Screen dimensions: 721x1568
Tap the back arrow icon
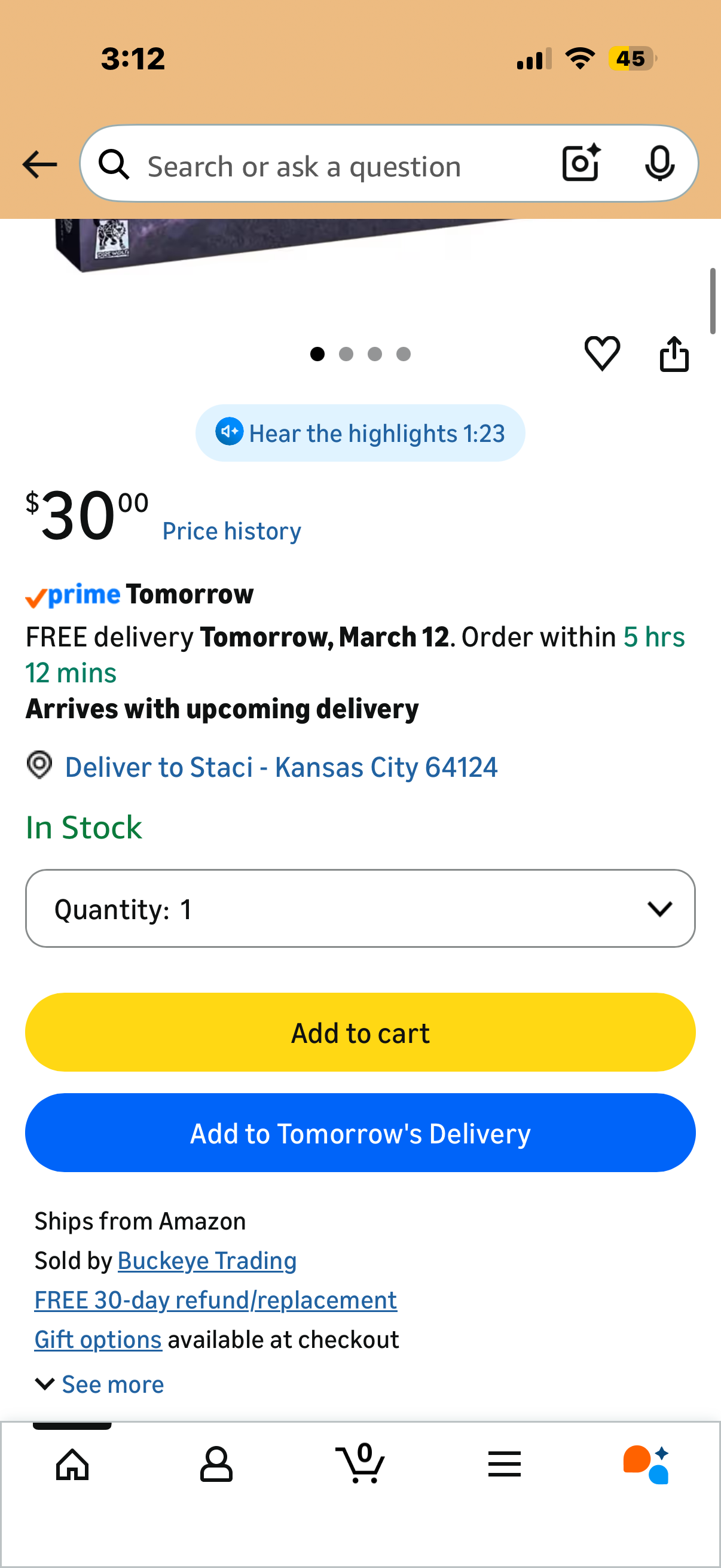39,165
